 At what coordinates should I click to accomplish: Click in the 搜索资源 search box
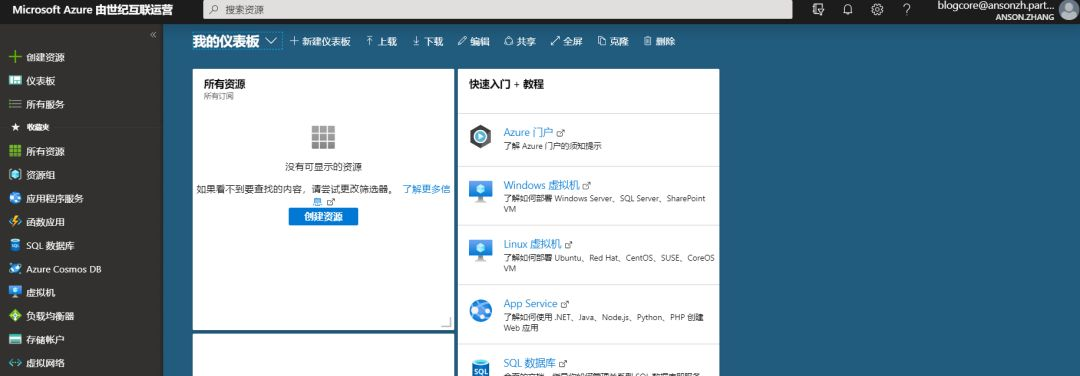[497, 10]
